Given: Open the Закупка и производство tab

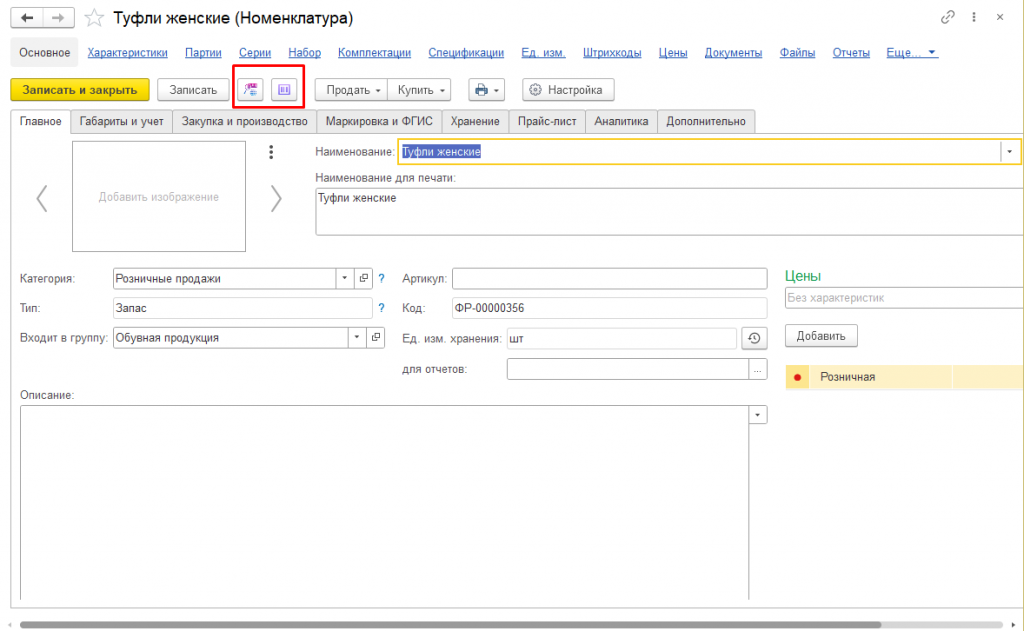Looking at the screenshot, I should [x=244, y=121].
